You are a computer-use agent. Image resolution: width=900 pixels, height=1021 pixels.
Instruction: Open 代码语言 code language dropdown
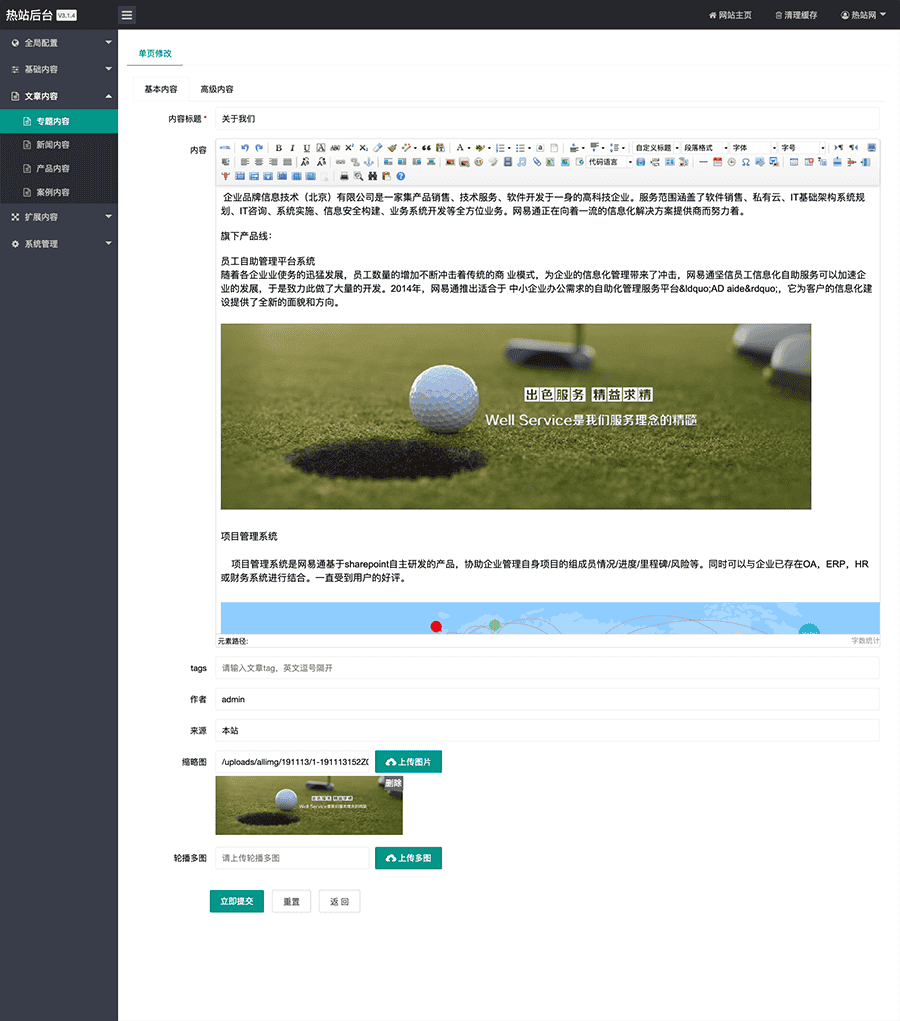point(610,162)
